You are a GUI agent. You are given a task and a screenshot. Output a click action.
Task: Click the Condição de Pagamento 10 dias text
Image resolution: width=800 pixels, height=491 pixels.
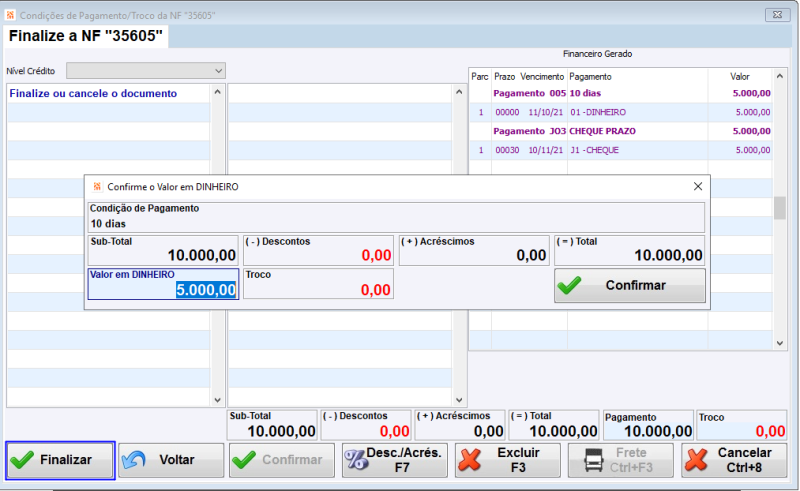[108, 224]
